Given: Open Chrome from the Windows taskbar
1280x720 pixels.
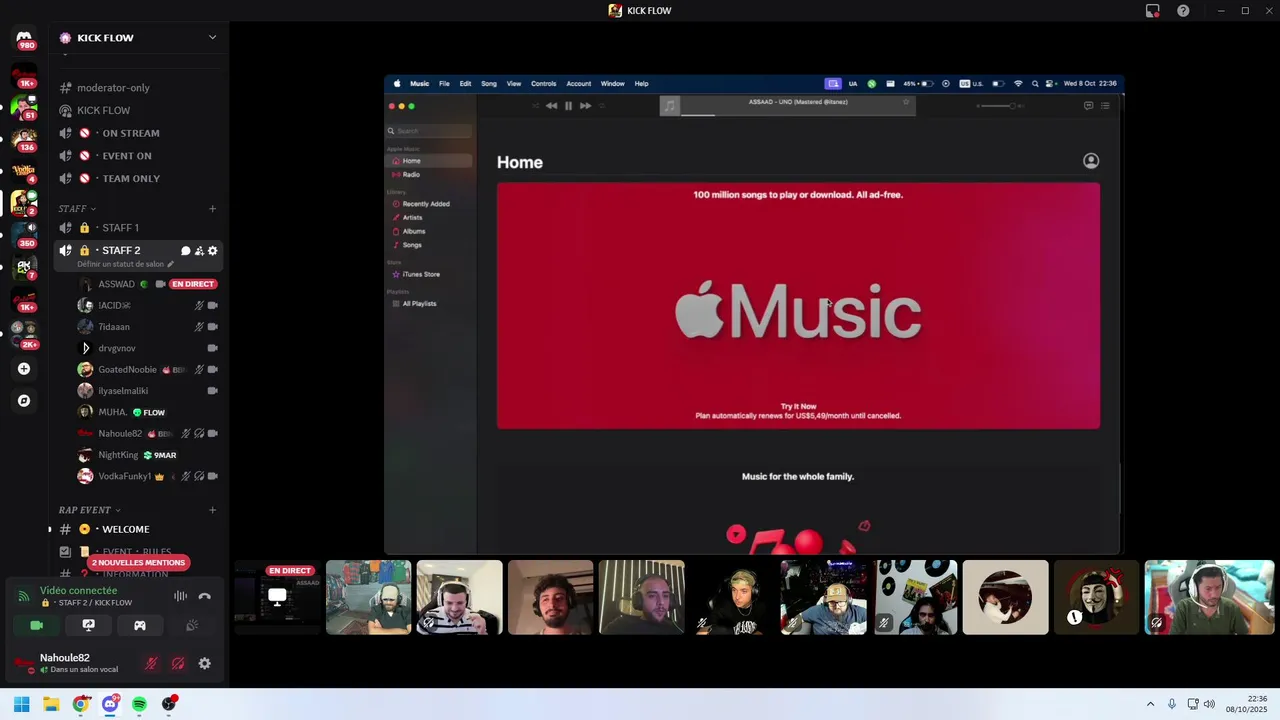Looking at the screenshot, I should click(x=81, y=704).
